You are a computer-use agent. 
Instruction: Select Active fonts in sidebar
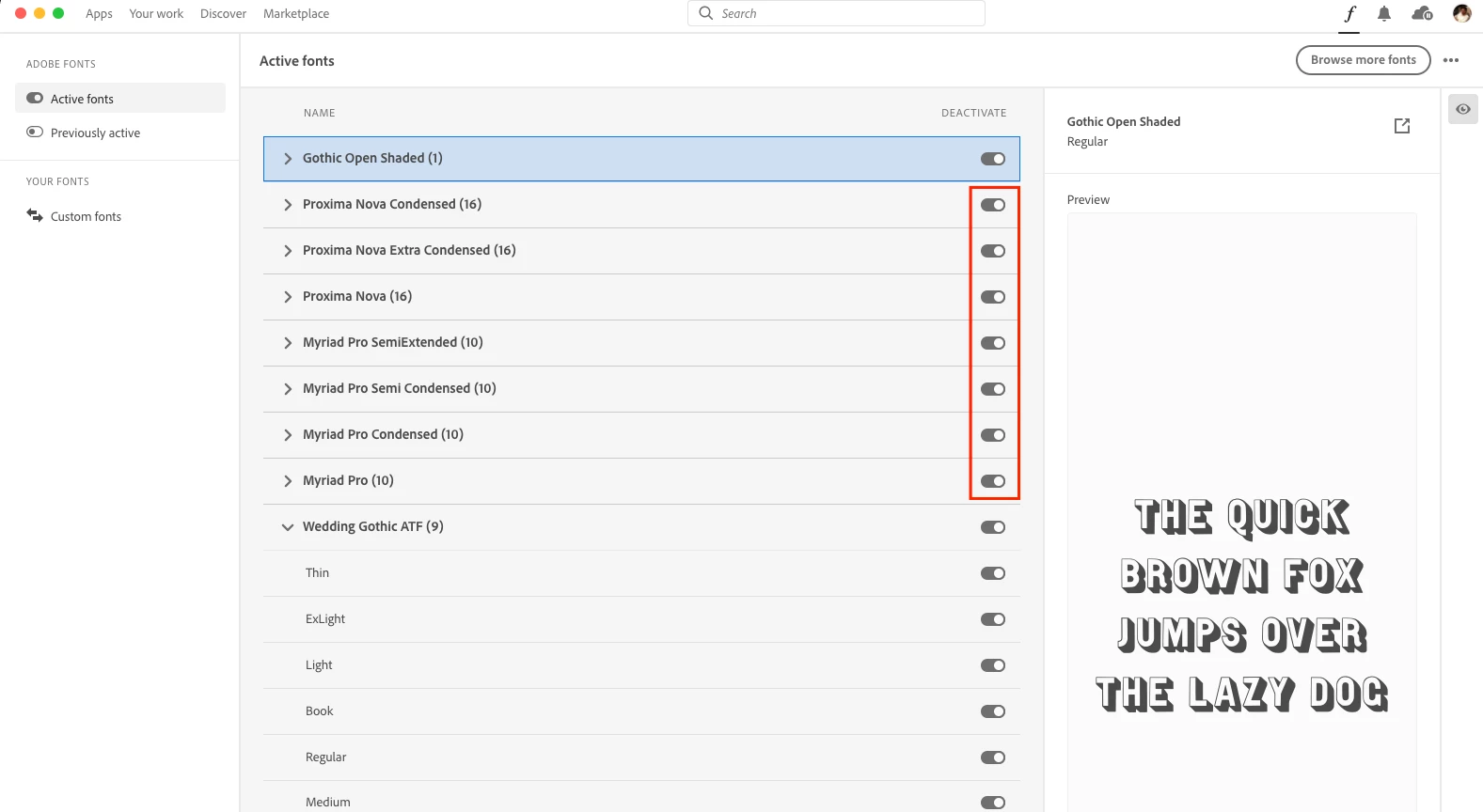coord(120,98)
